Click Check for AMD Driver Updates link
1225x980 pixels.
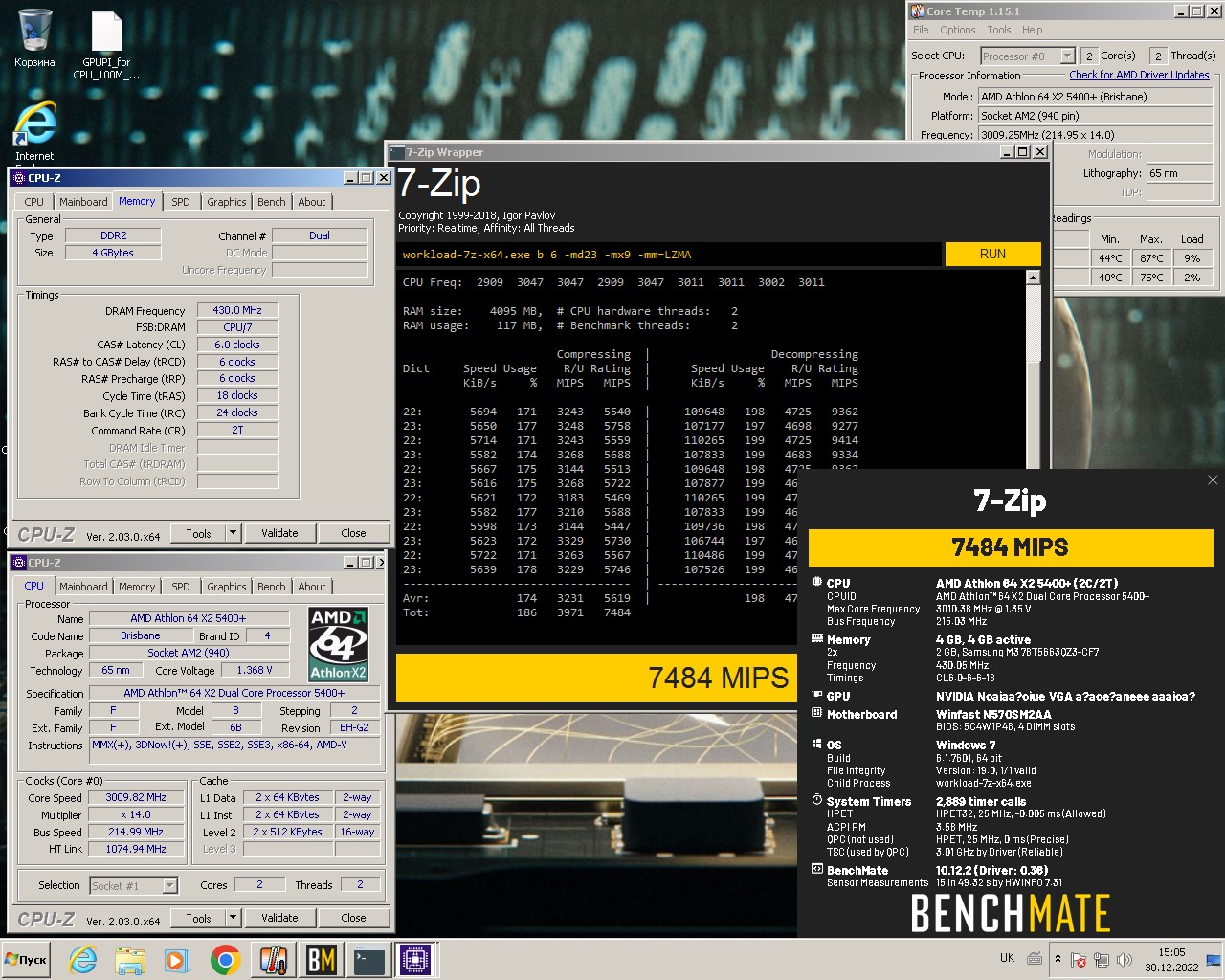(x=1139, y=75)
